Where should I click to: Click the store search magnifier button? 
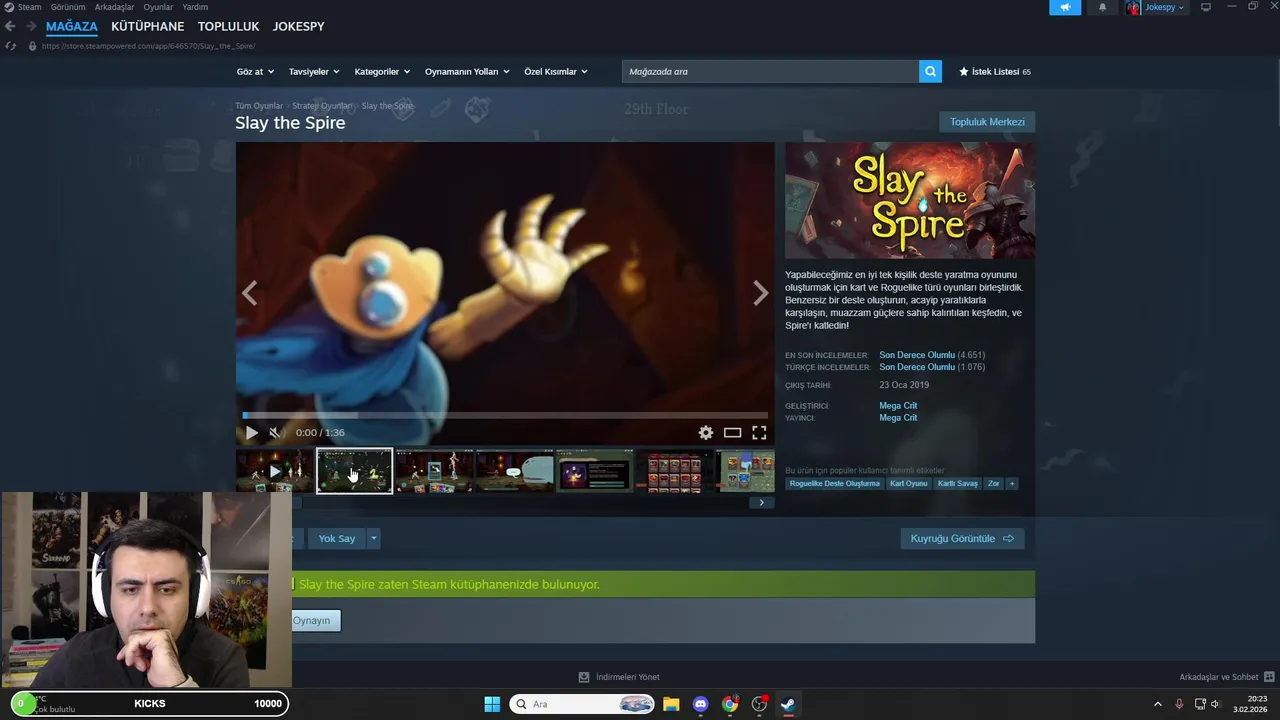pos(930,71)
